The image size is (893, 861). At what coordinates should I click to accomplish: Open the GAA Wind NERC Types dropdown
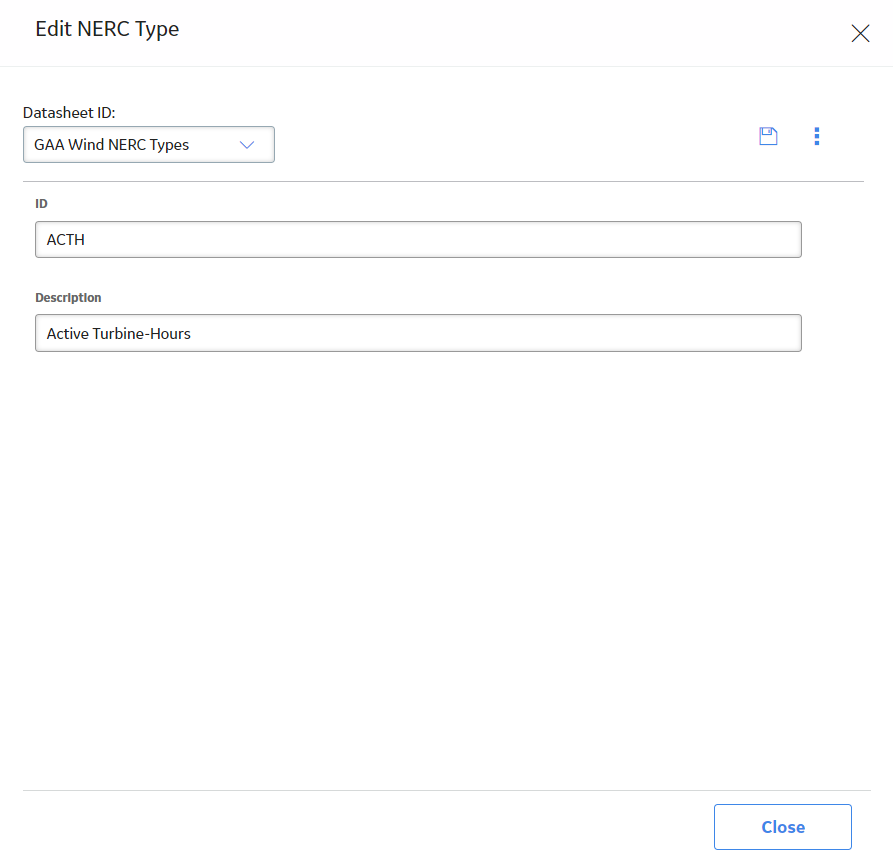pos(149,145)
